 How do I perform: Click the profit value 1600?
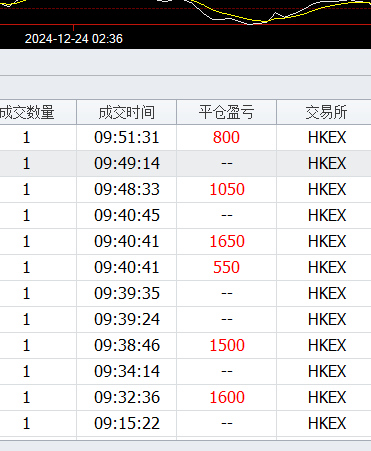(227, 397)
